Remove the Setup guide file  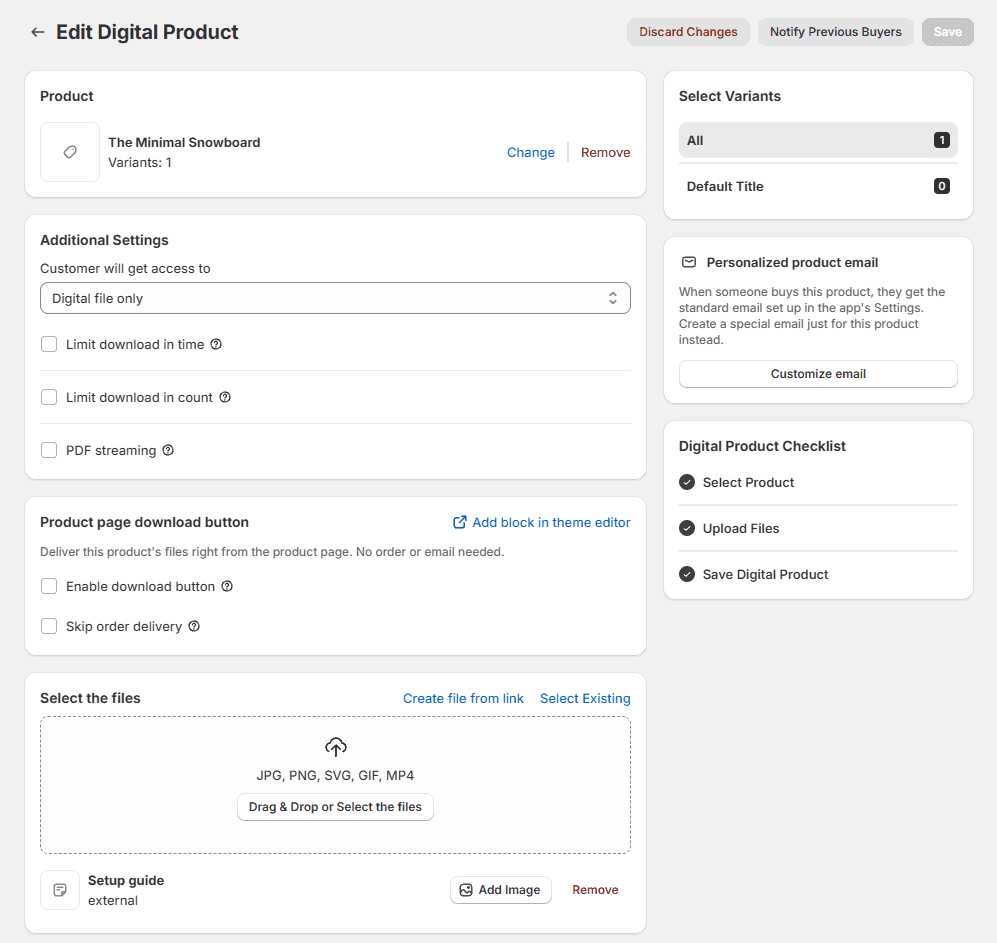click(595, 890)
